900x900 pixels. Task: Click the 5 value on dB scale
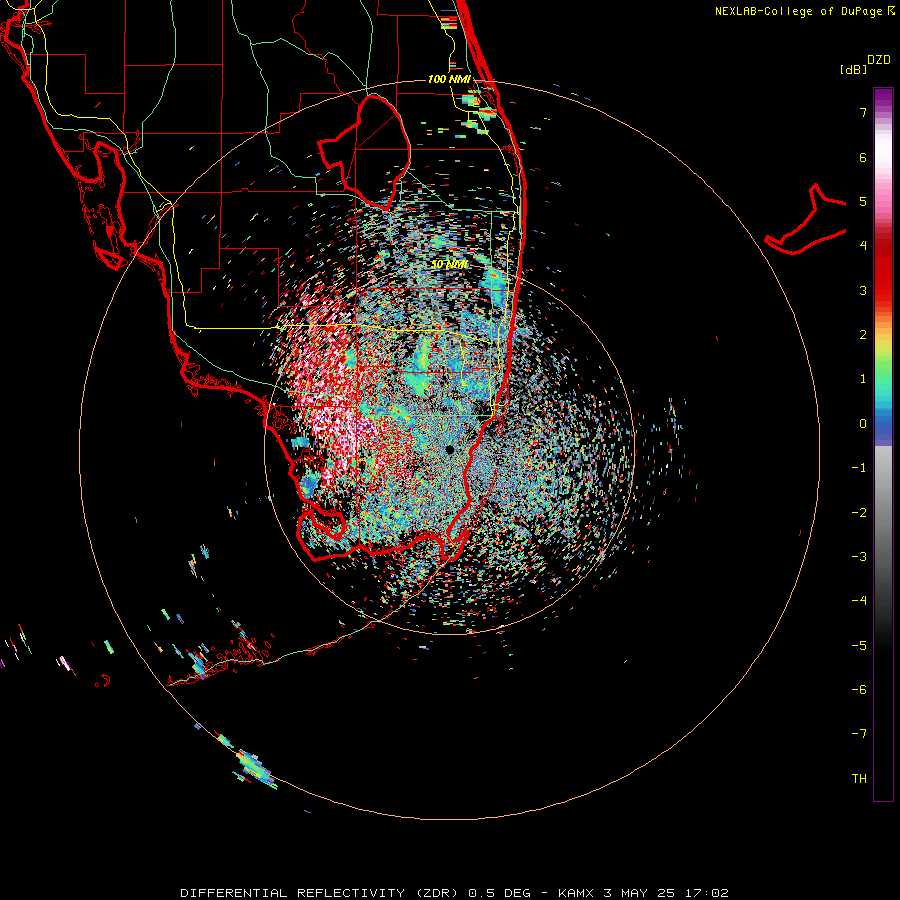tap(863, 201)
